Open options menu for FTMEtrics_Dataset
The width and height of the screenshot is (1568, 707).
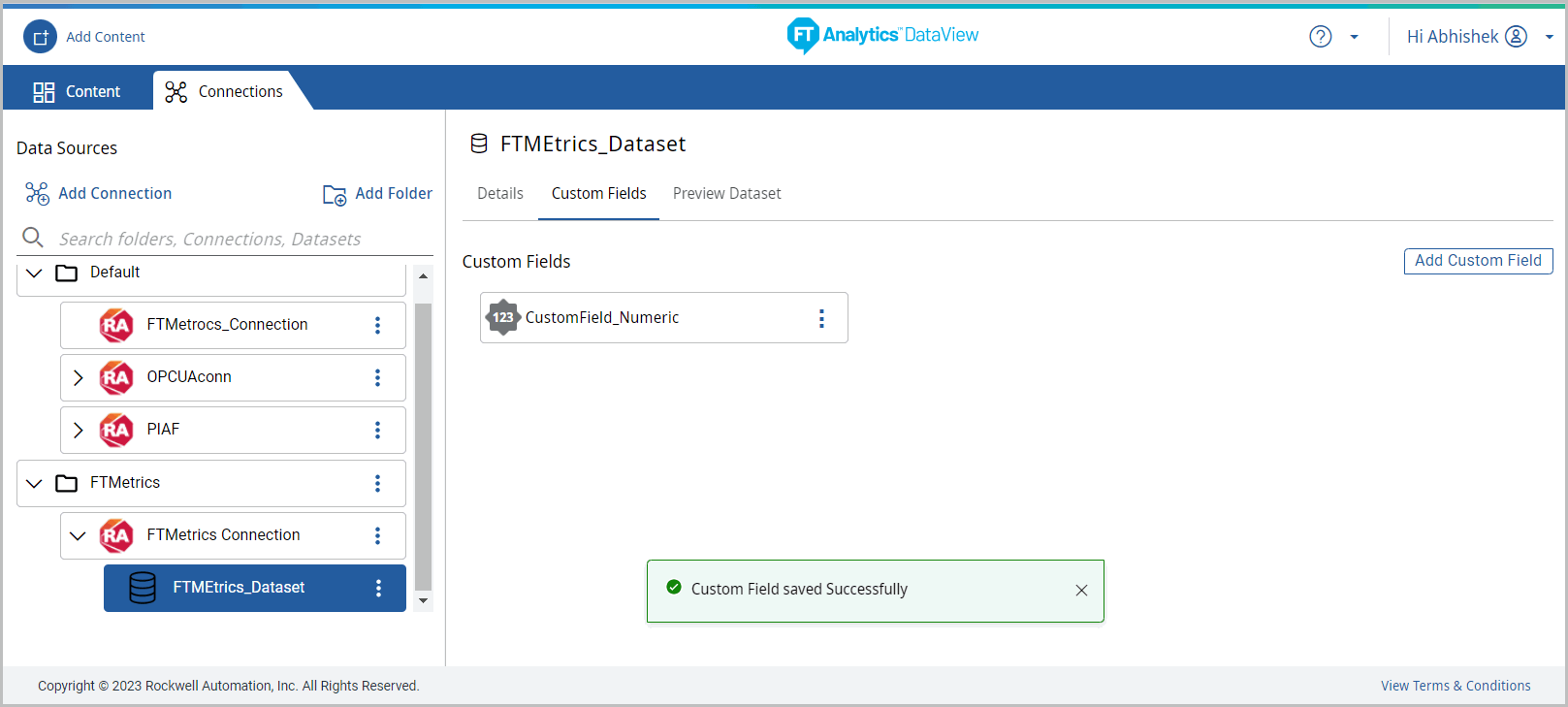tap(378, 588)
